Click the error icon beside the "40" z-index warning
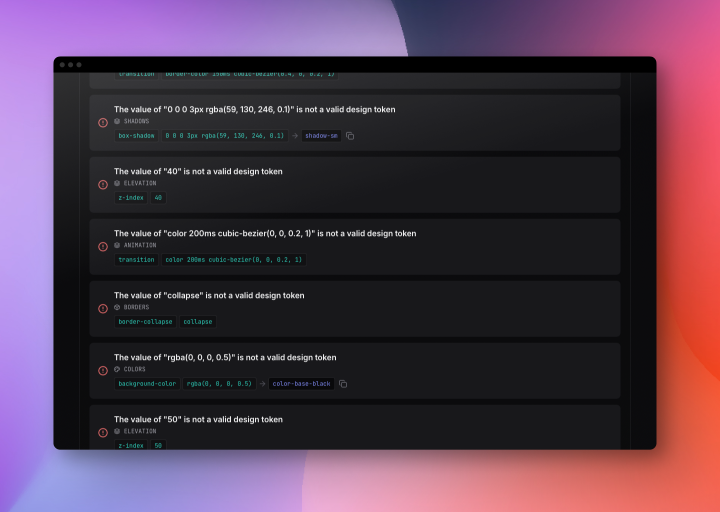 [x=103, y=185]
